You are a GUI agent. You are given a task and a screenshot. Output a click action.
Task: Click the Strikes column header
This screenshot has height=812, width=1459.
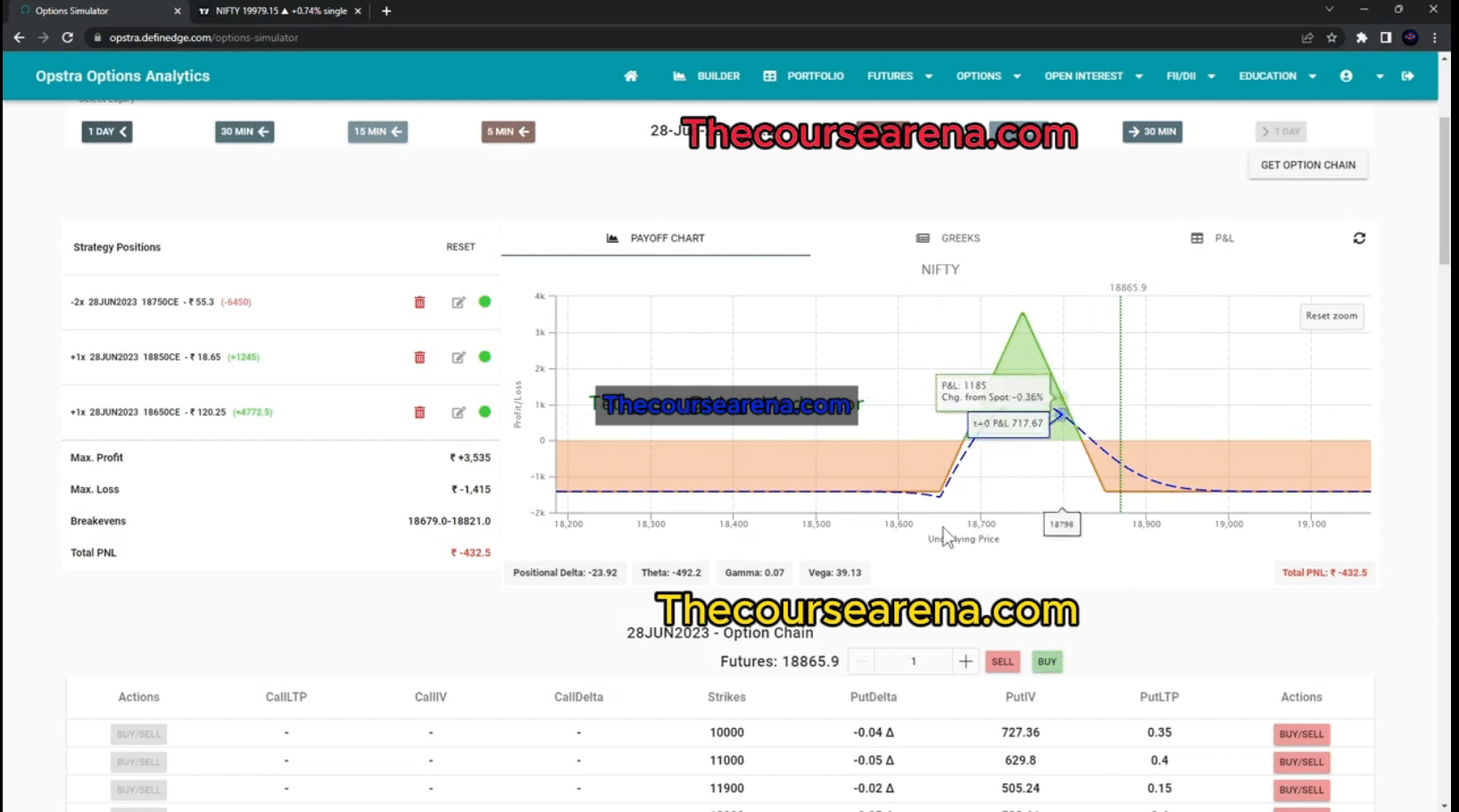pos(726,697)
